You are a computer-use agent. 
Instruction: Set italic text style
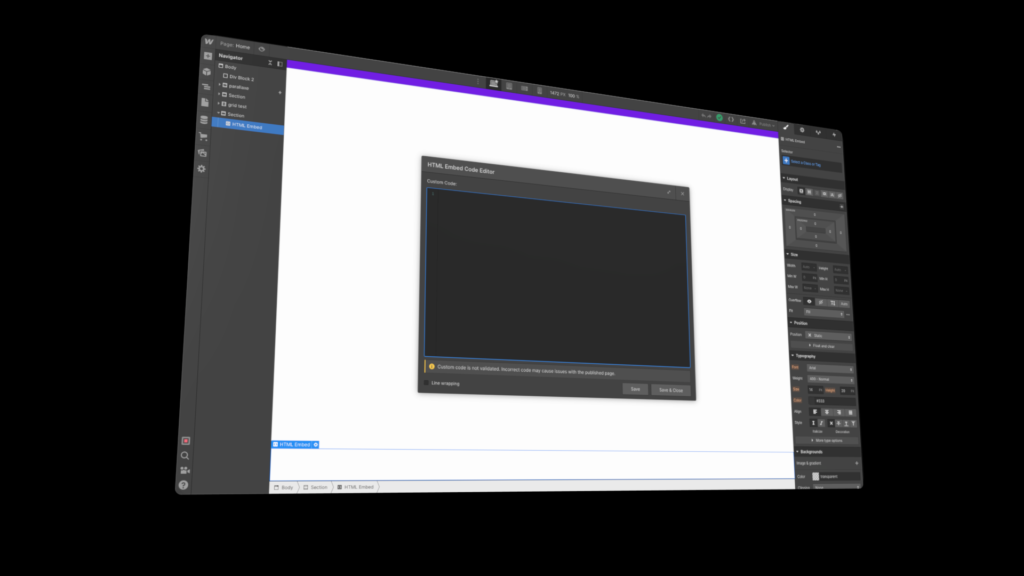point(822,423)
